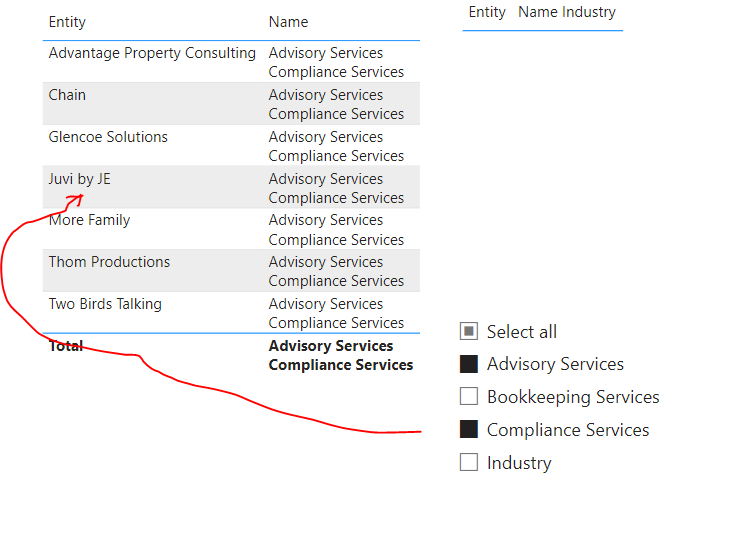The width and height of the screenshot is (739, 539).
Task: Select the Chain entity row
Action: (67, 95)
